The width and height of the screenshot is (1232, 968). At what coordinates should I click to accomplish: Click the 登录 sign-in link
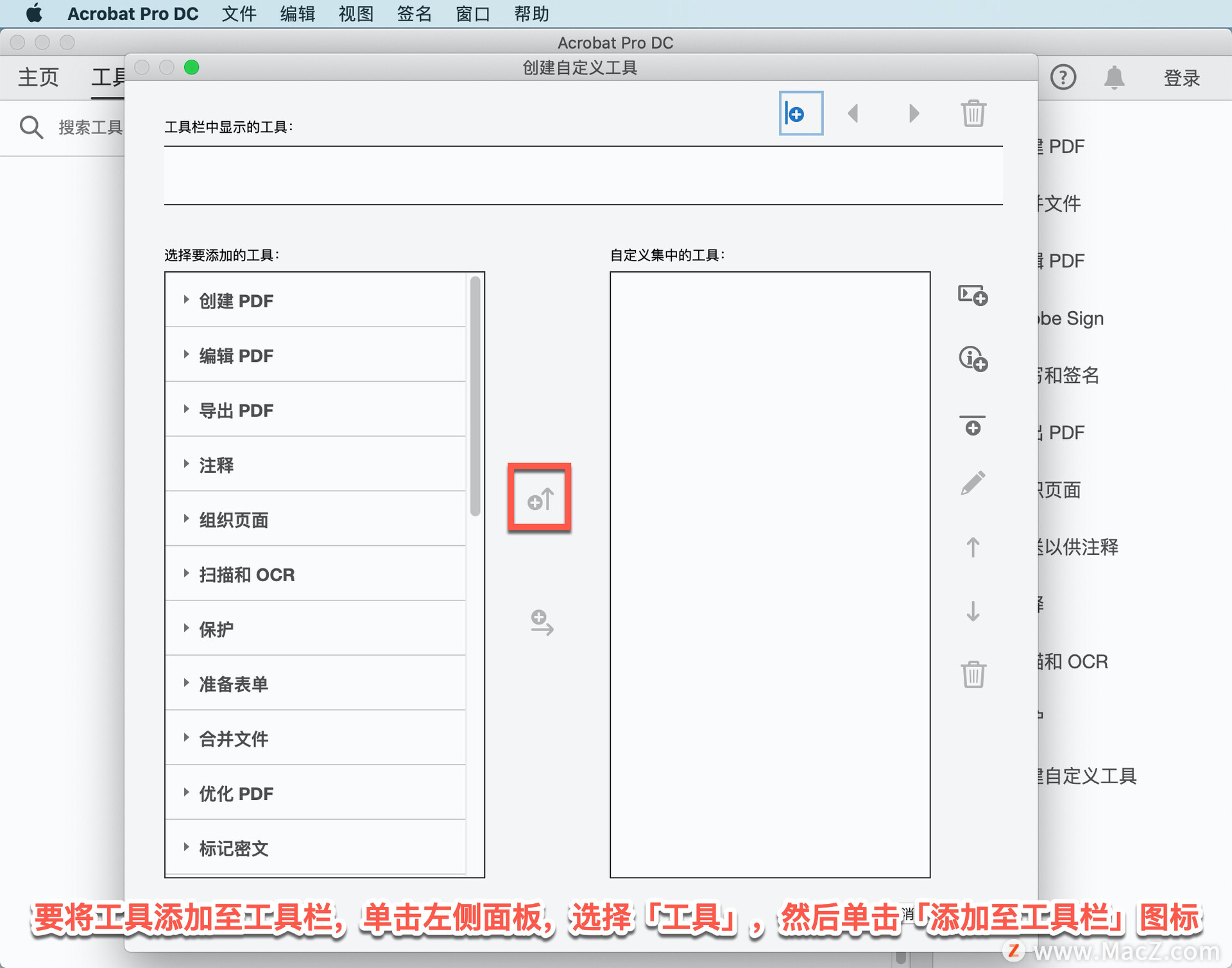pos(1181,78)
